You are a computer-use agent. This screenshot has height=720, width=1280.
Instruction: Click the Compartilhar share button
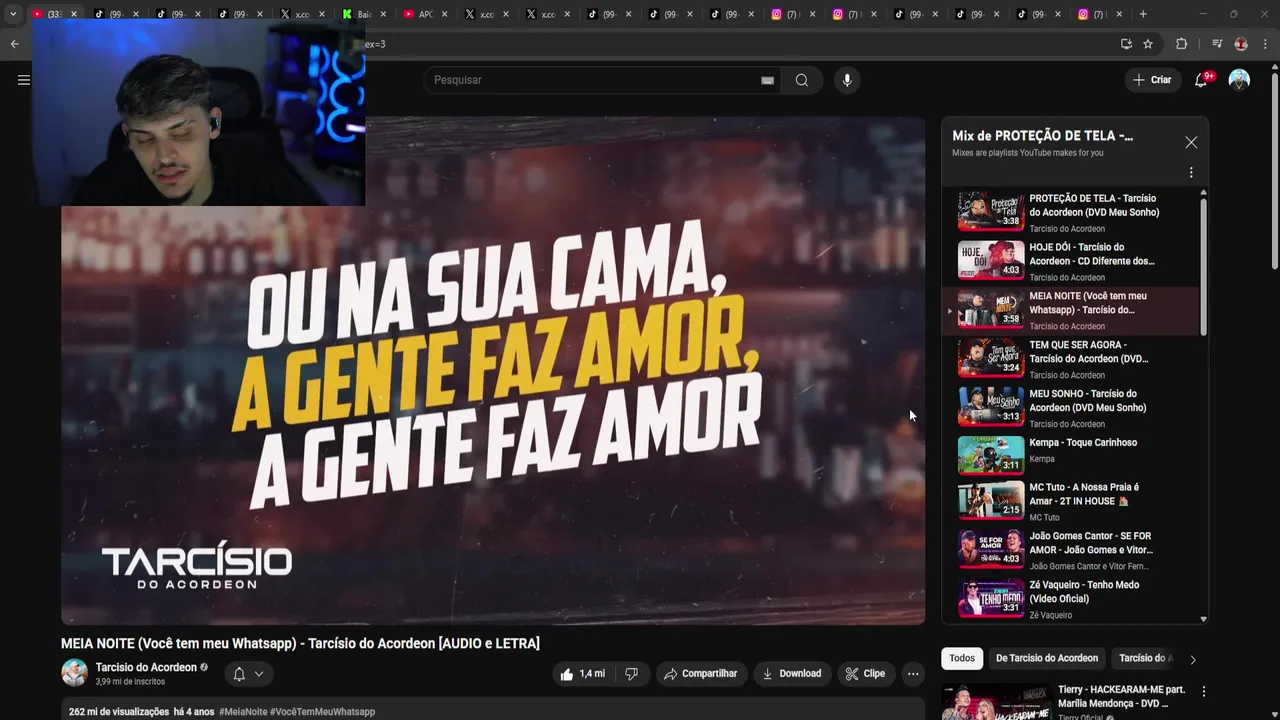coord(701,674)
